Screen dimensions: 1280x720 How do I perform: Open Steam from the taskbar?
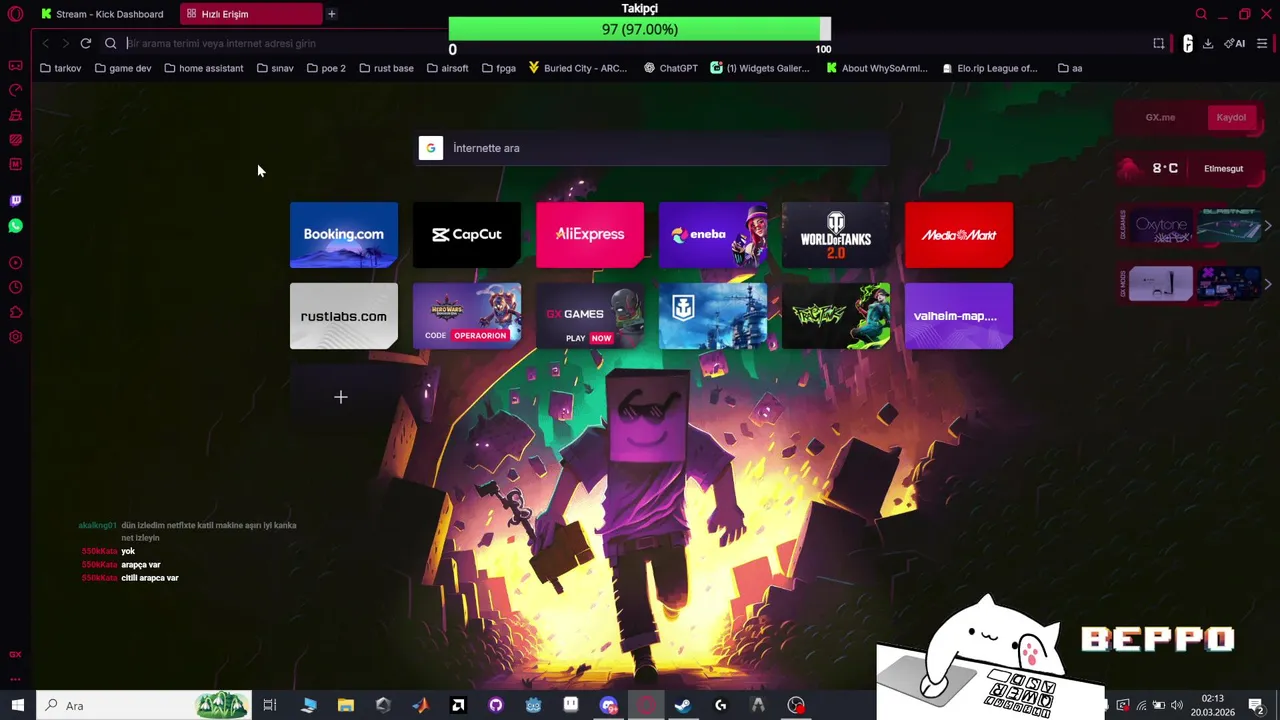coord(682,705)
